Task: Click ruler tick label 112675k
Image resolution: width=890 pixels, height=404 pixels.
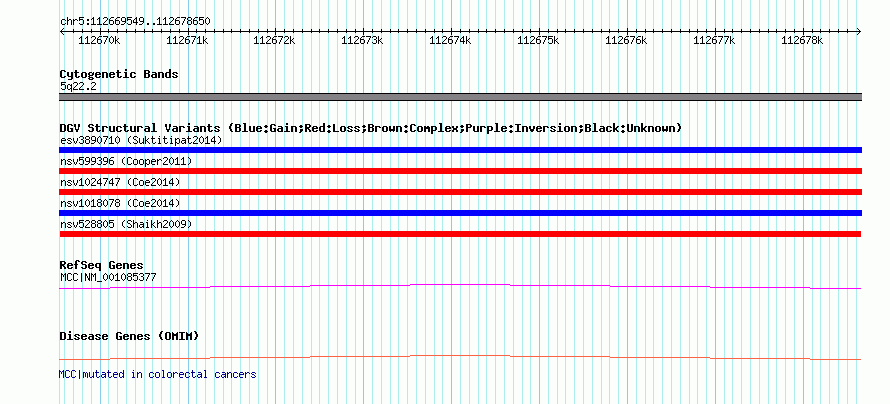Action: (x=539, y=40)
